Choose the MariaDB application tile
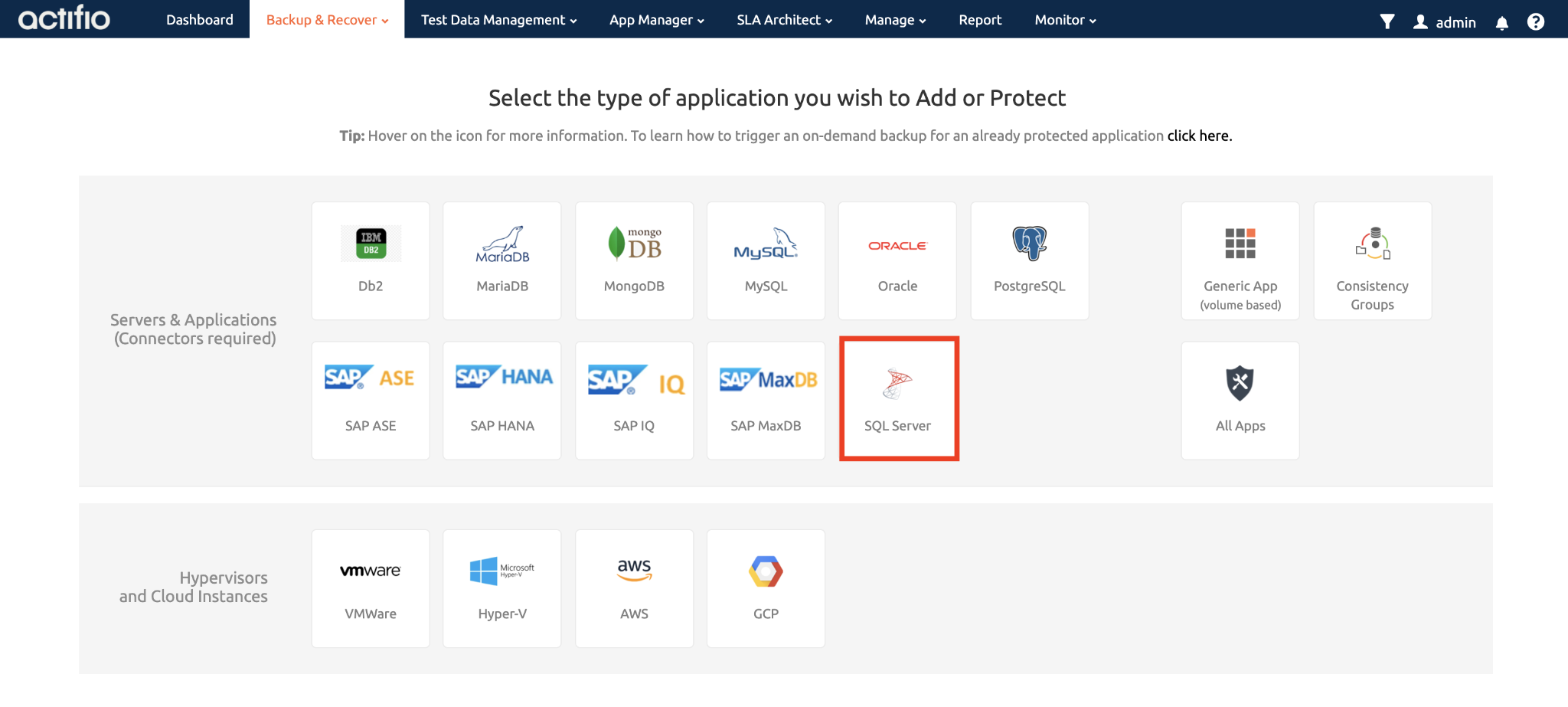Screen dimensions: 1568x707 coord(502,260)
